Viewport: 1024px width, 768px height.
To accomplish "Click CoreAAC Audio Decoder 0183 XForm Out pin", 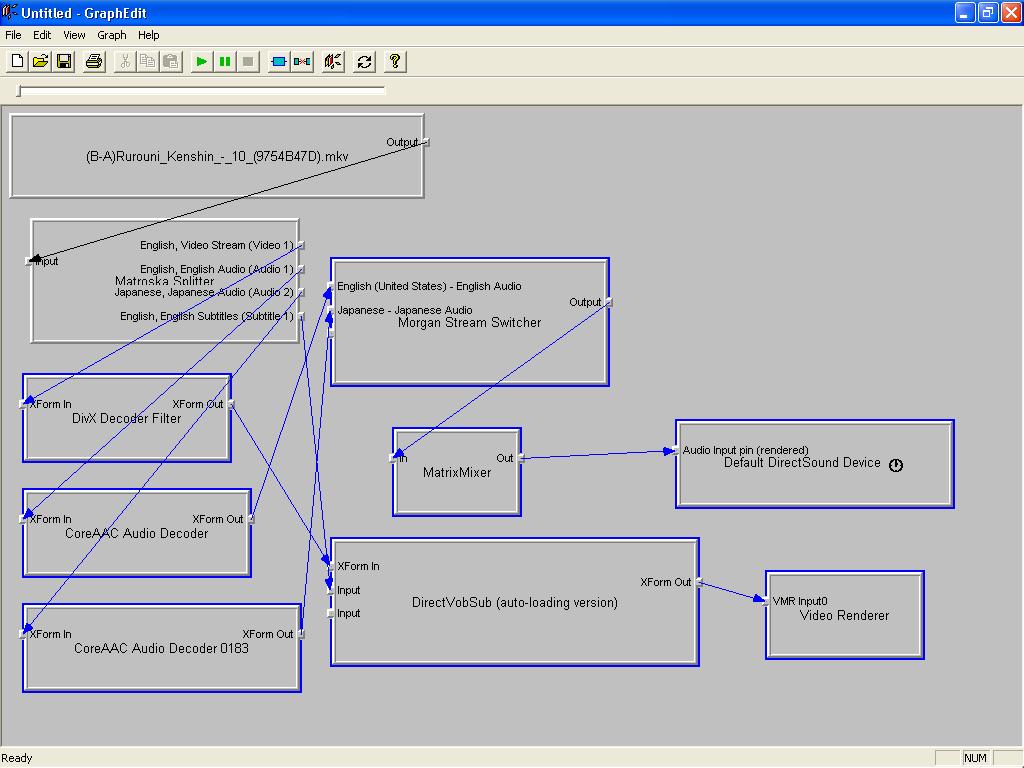I will pos(300,634).
